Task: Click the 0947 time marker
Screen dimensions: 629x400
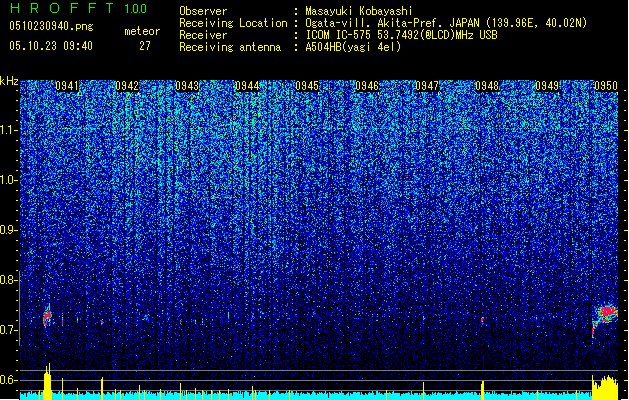Action: (427, 86)
